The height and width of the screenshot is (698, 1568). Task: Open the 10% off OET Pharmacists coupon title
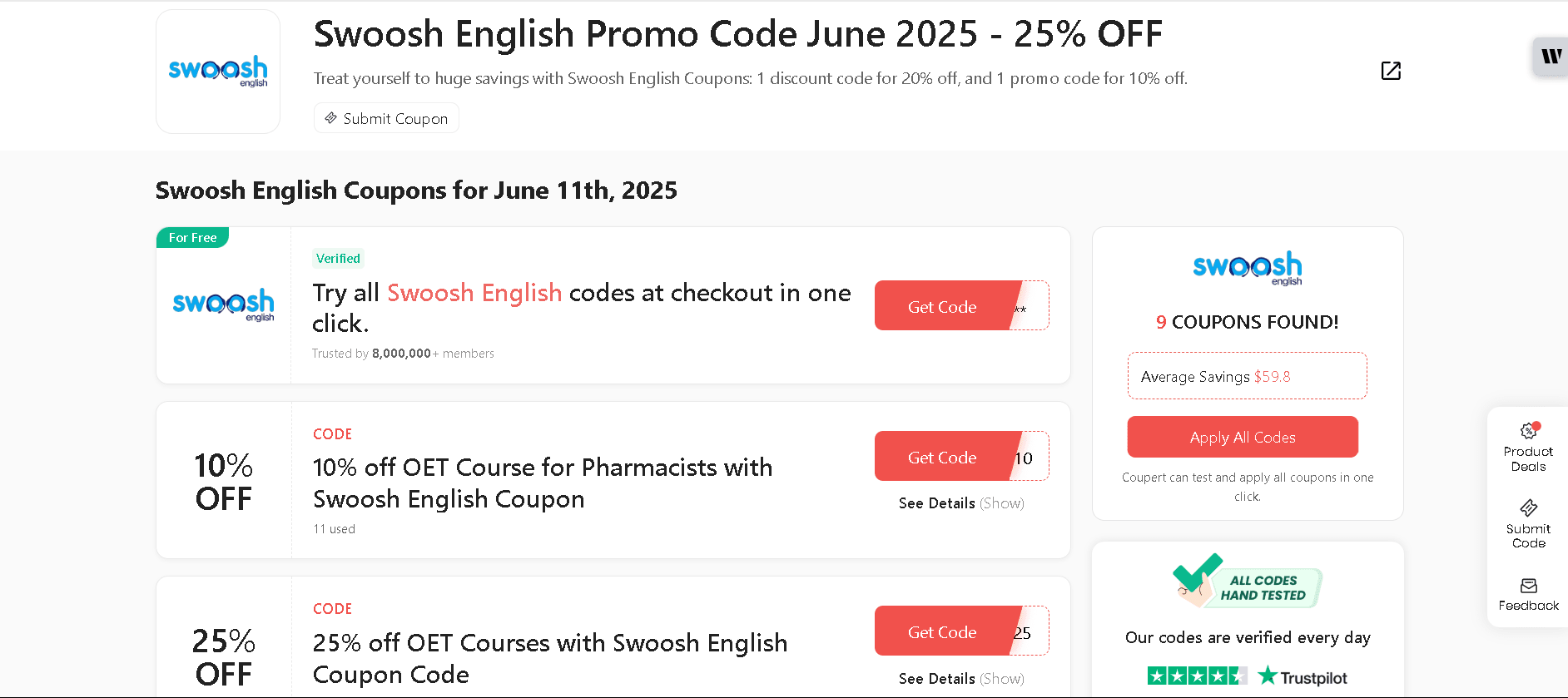(542, 483)
